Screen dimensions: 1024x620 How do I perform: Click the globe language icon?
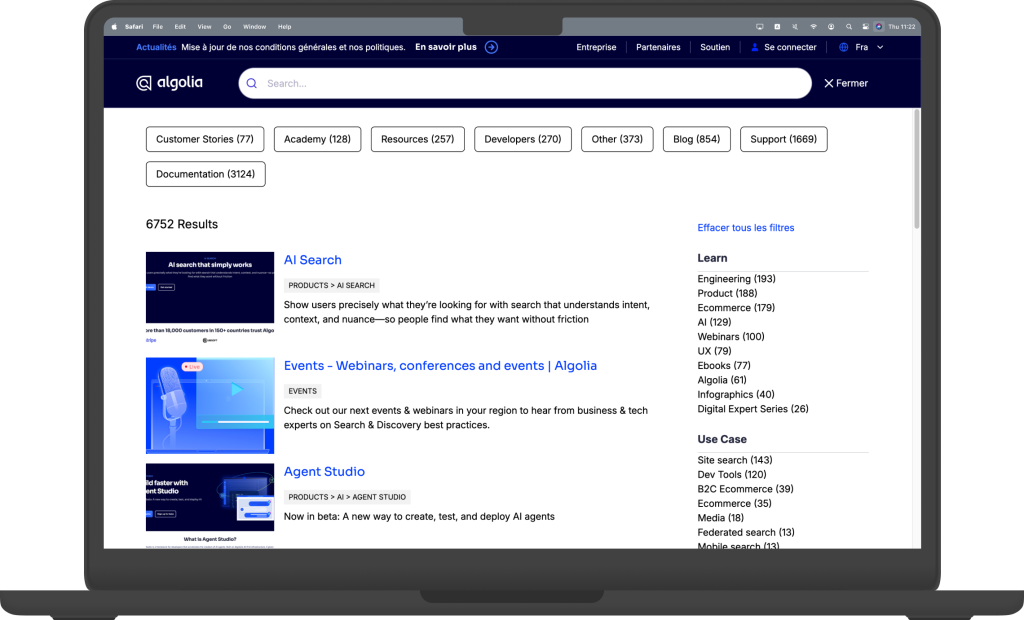click(x=843, y=47)
